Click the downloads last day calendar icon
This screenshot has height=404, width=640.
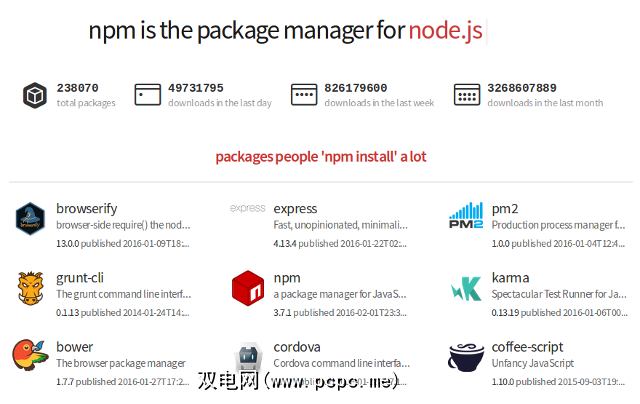click(x=147, y=95)
